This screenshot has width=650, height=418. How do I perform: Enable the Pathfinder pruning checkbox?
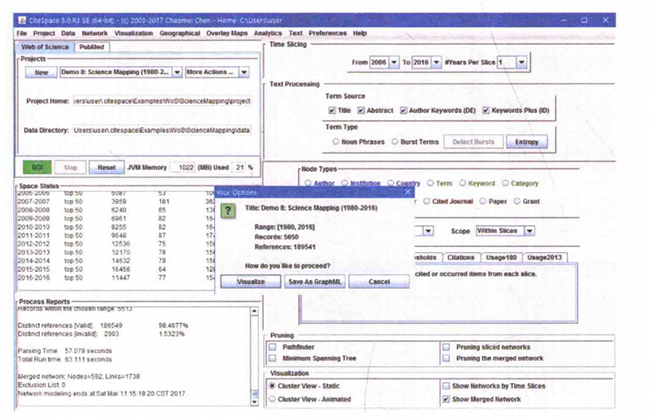point(273,347)
